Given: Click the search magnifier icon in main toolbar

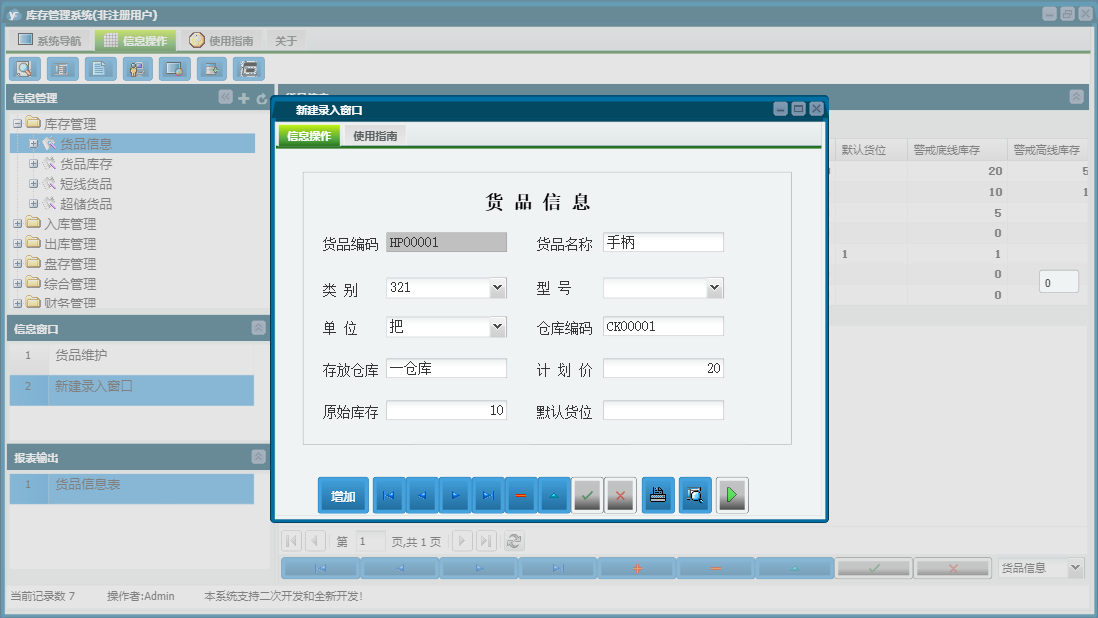Looking at the screenshot, I should click(x=25, y=69).
